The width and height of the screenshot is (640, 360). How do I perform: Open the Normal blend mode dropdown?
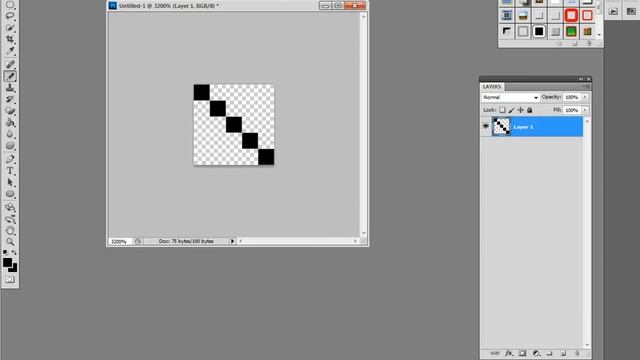pos(510,97)
